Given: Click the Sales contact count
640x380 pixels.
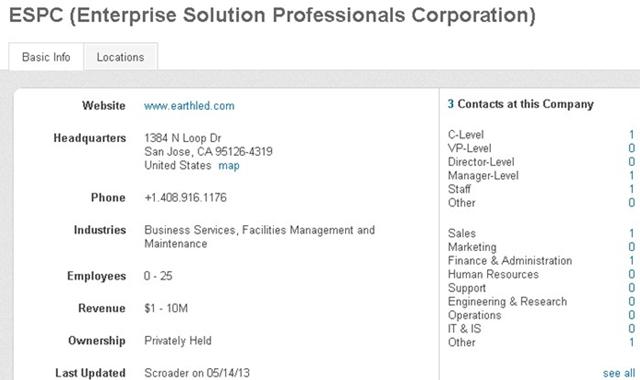Looking at the screenshot, I should click(631, 233).
